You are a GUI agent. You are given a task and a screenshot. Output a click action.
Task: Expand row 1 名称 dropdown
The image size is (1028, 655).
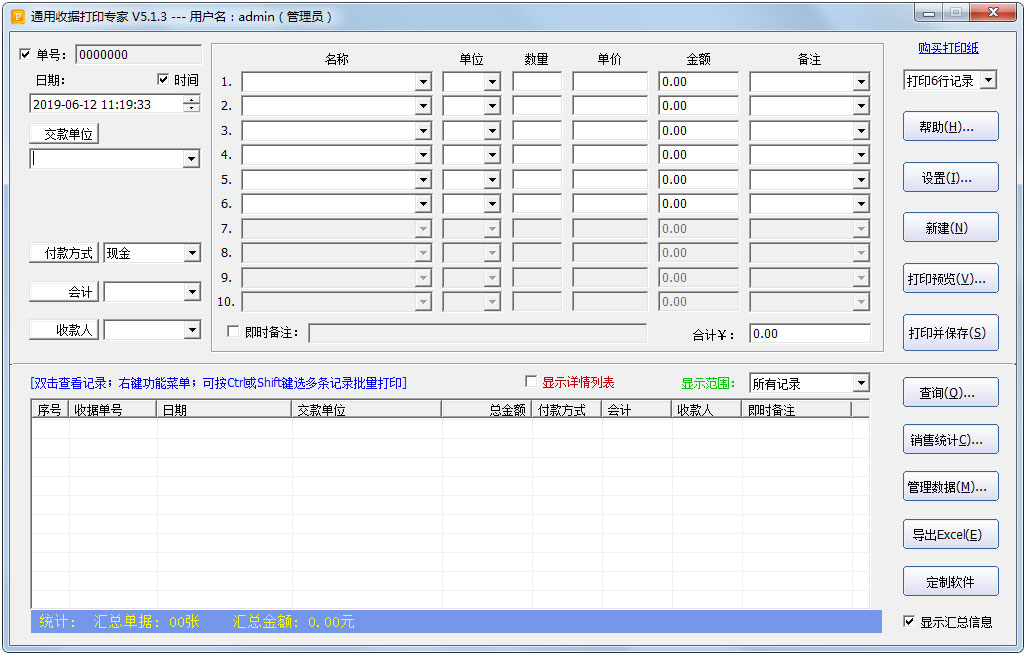pos(423,82)
